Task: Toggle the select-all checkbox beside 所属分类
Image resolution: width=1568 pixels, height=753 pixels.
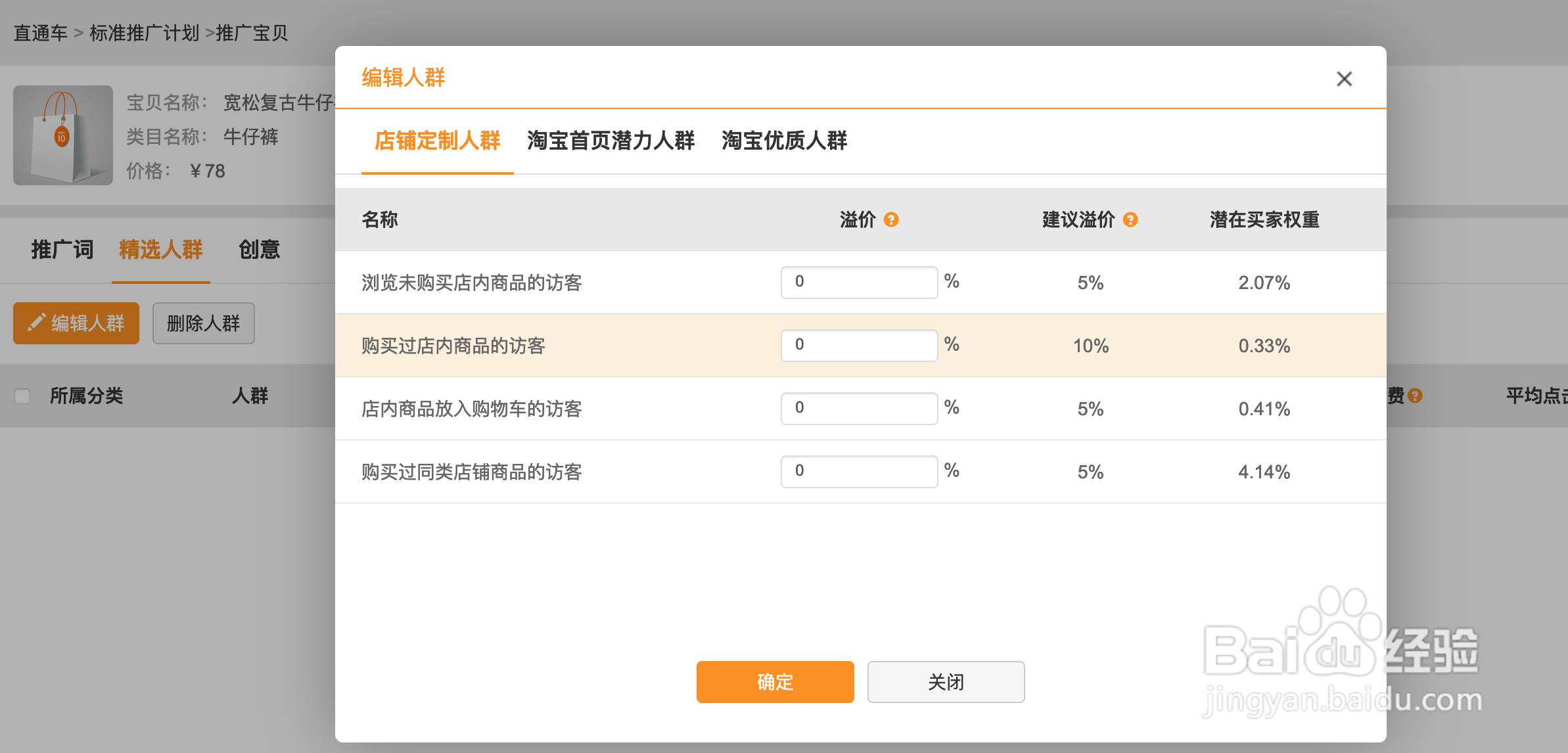Action: click(22, 396)
